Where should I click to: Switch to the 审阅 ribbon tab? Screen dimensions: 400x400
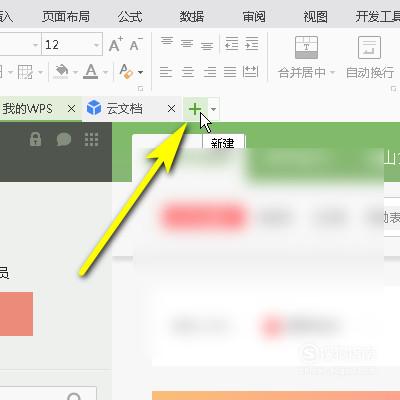point(254,16)
